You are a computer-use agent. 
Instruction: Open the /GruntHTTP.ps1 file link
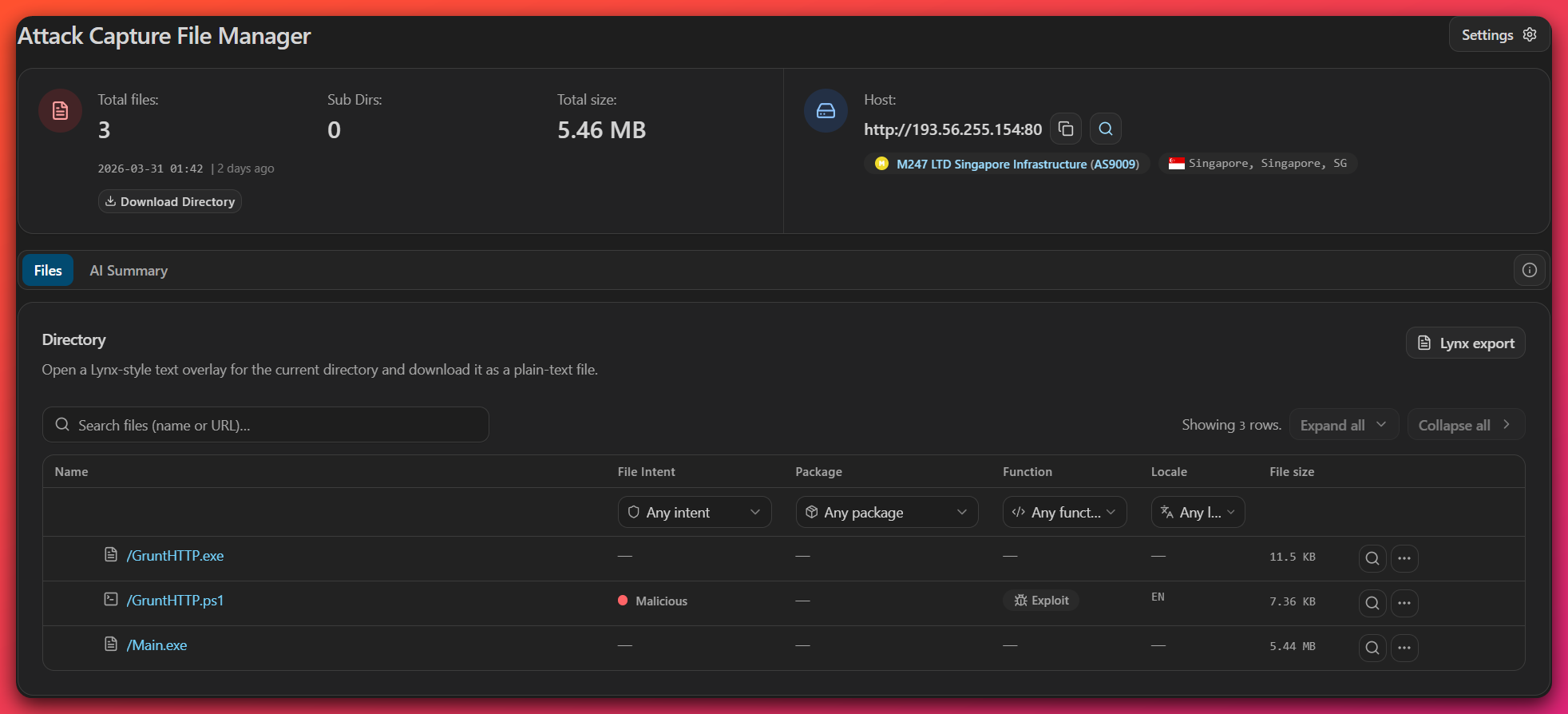[175, 601]
